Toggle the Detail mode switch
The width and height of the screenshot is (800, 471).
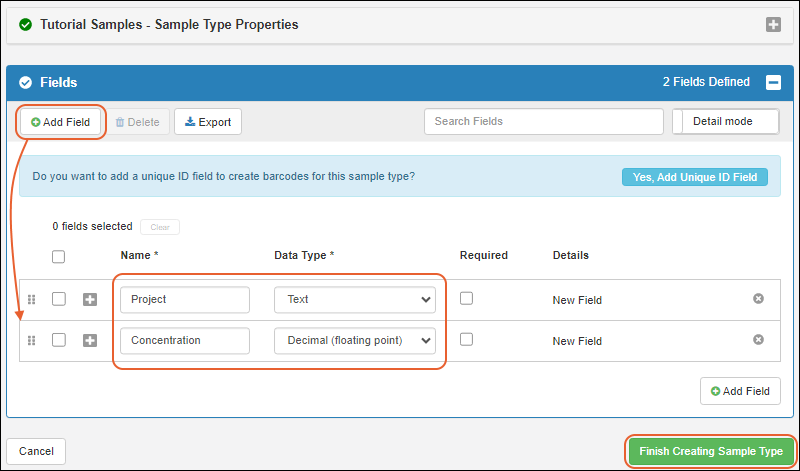(x=726, y=121)
